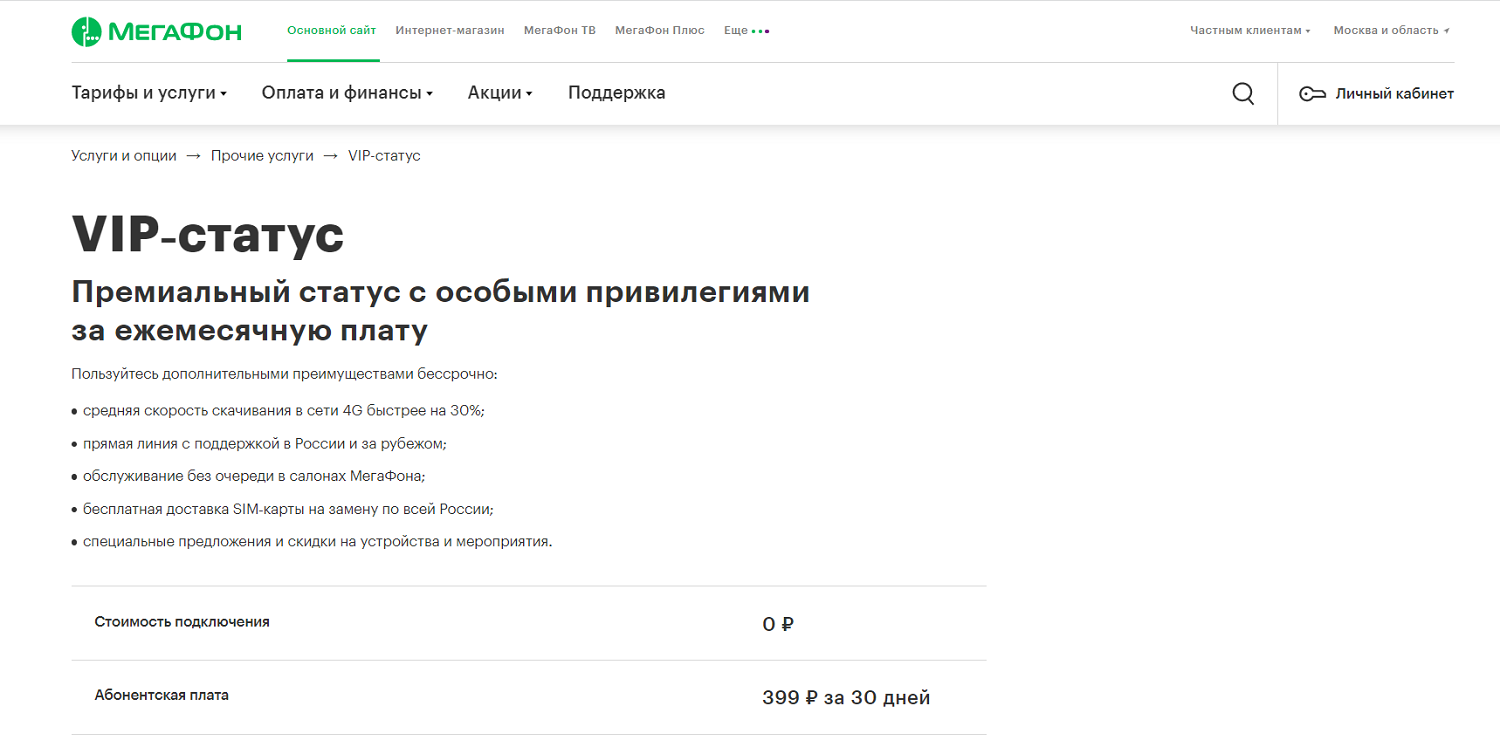Open the search magnifier icon
Screen dimensions: 1500x754
(1243, 94)
